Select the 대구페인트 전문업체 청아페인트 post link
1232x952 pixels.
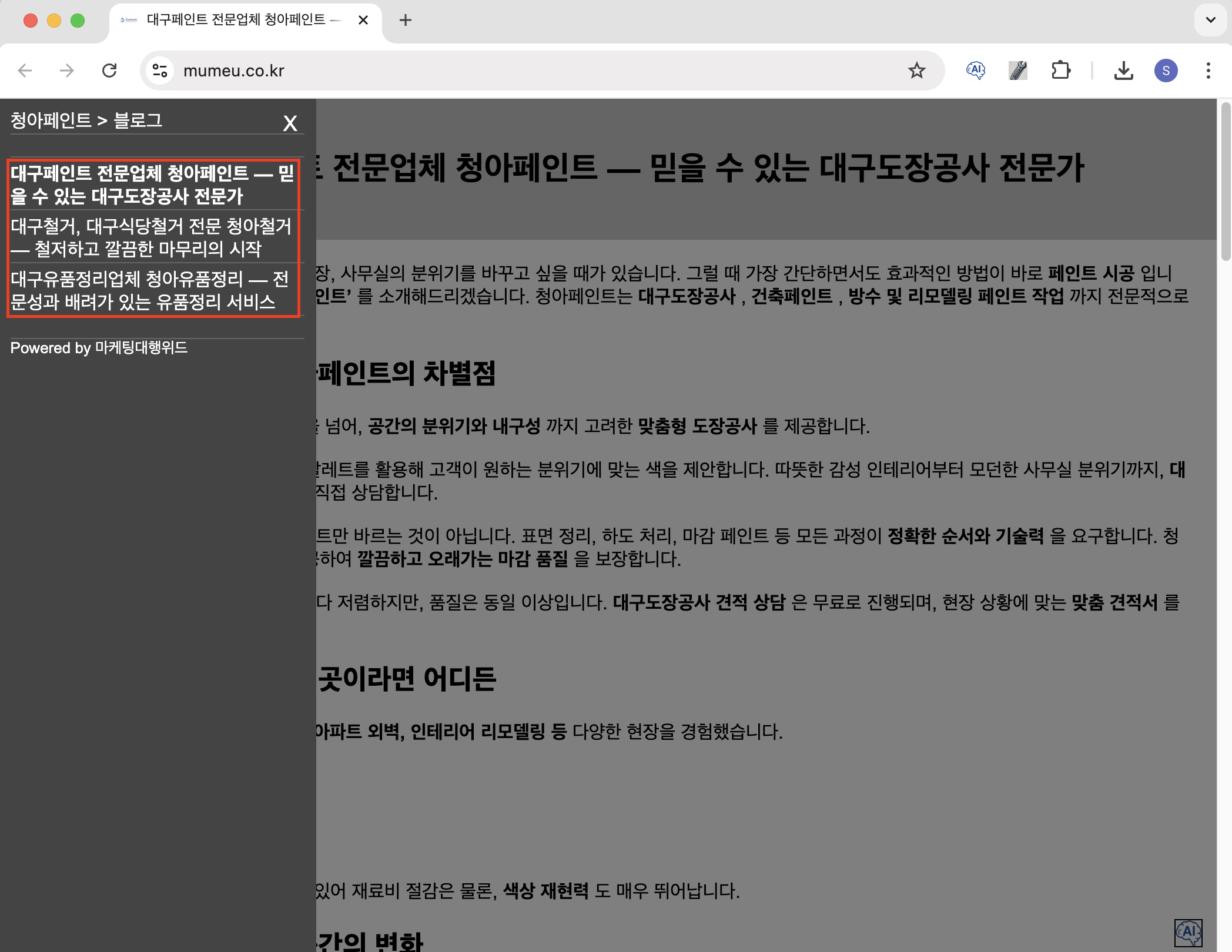click(152, 184)
